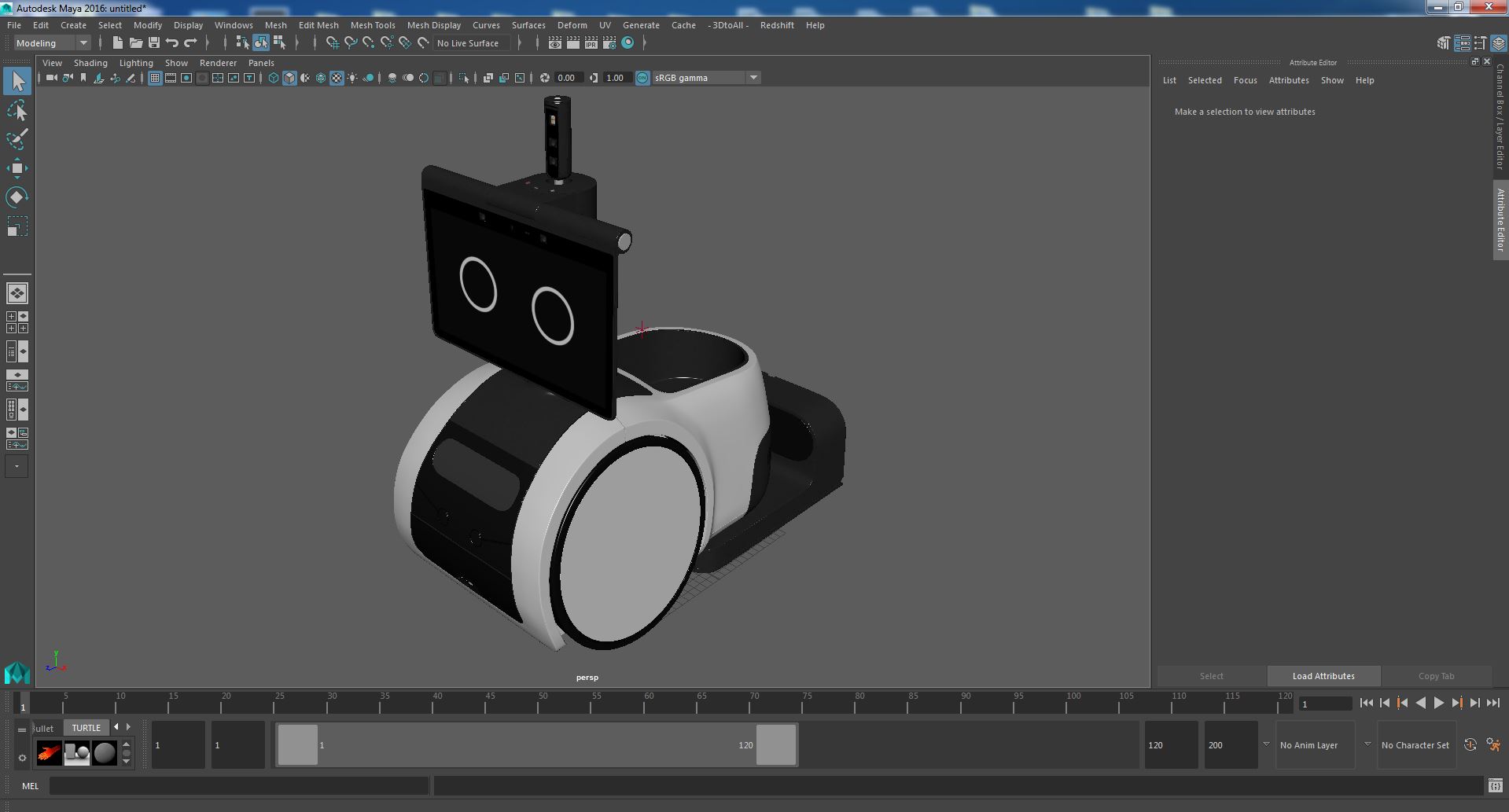Create a new scene file

coord(117,43)
